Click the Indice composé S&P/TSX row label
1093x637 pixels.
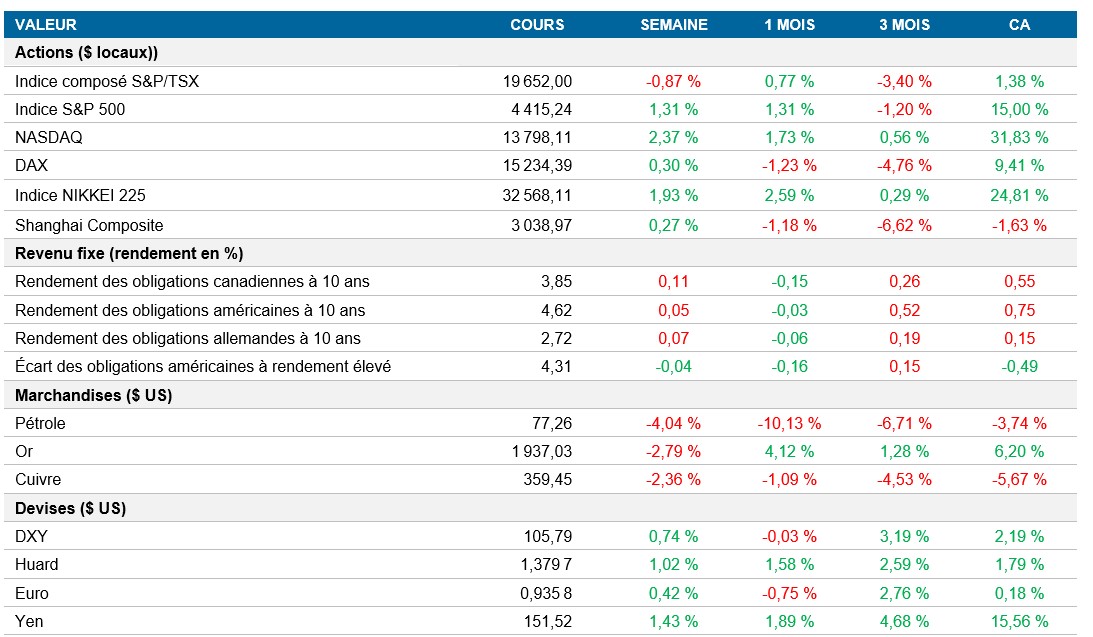pos(107,81)
